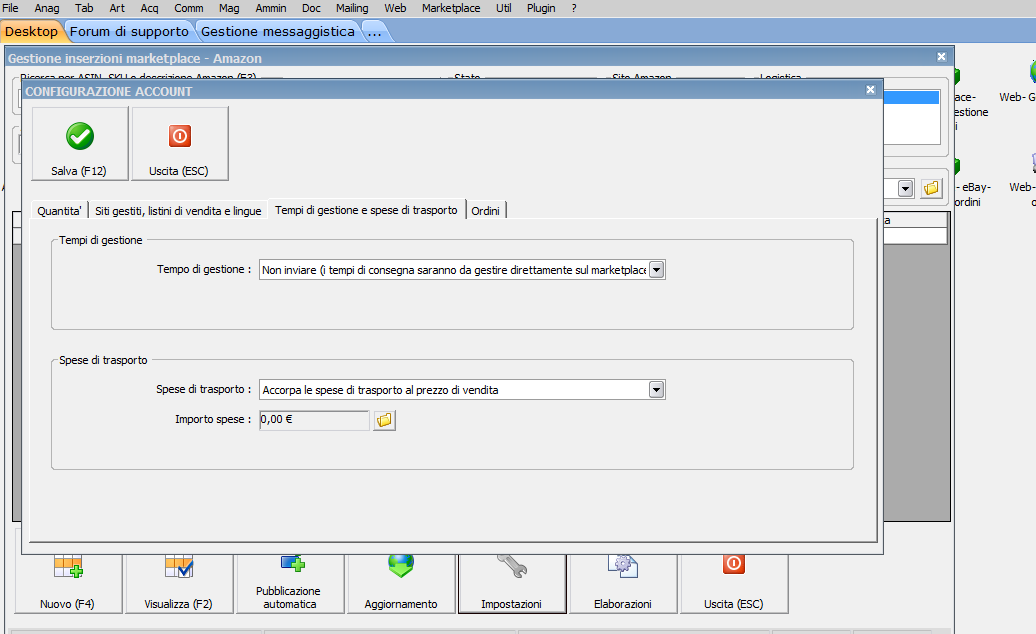Open the Anag menu
Viewport: 1036px width, 634px height.
[x=47, y=8]
